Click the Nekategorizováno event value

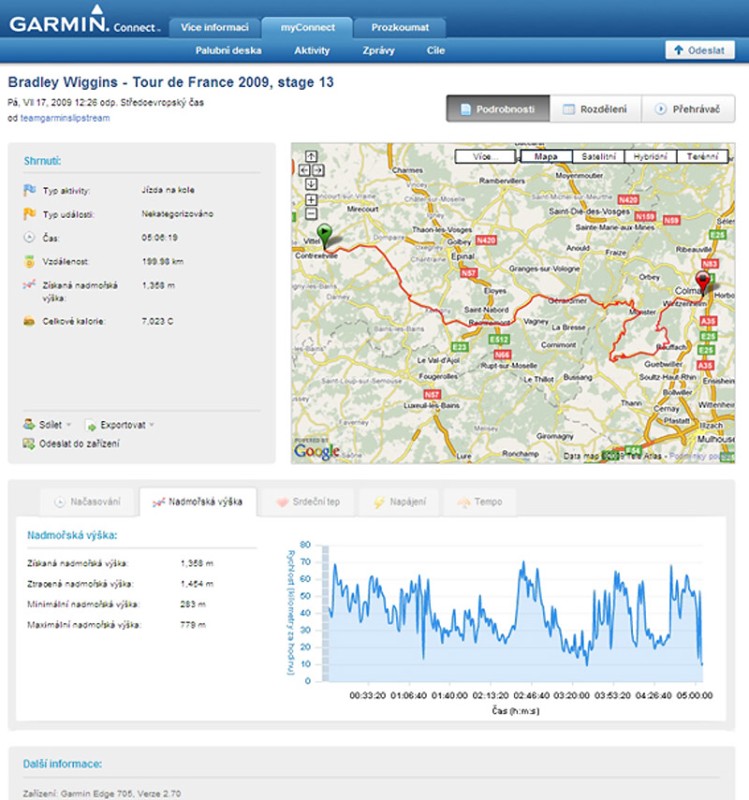[x=178, y=214]
